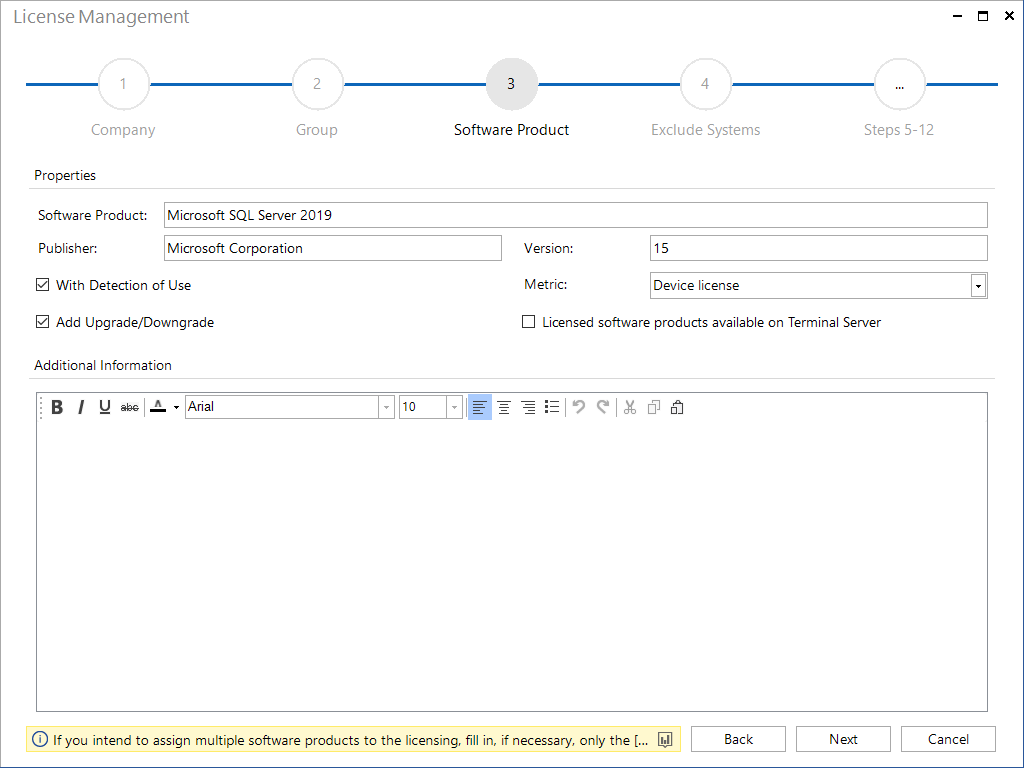Grab the editor toolbar grip handle
The width and height of the screenshot is (1024, 768).
41,408
